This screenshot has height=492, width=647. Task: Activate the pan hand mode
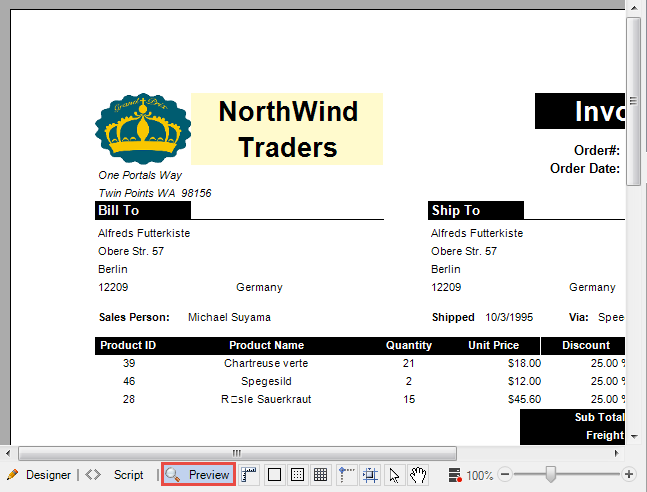(x=418, y=475)
